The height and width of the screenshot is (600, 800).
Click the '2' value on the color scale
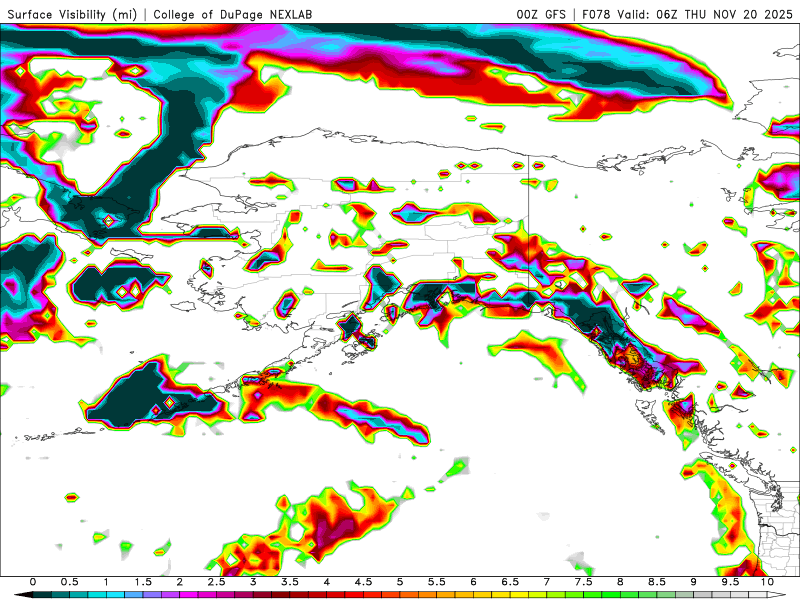pyautogui.click(x=180, y=582)
